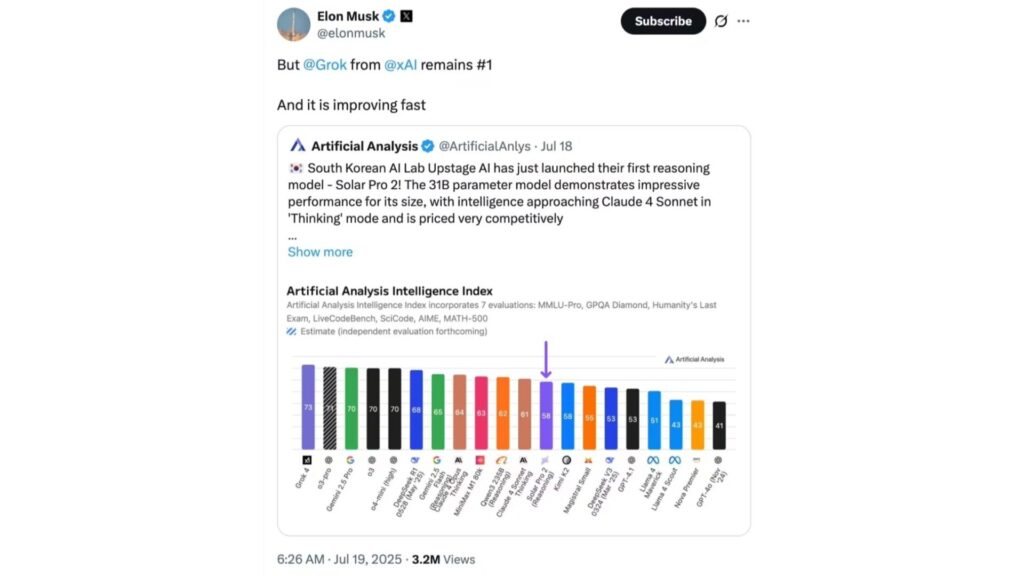Open the Grok icon next to Subscribe

point(721,21)
